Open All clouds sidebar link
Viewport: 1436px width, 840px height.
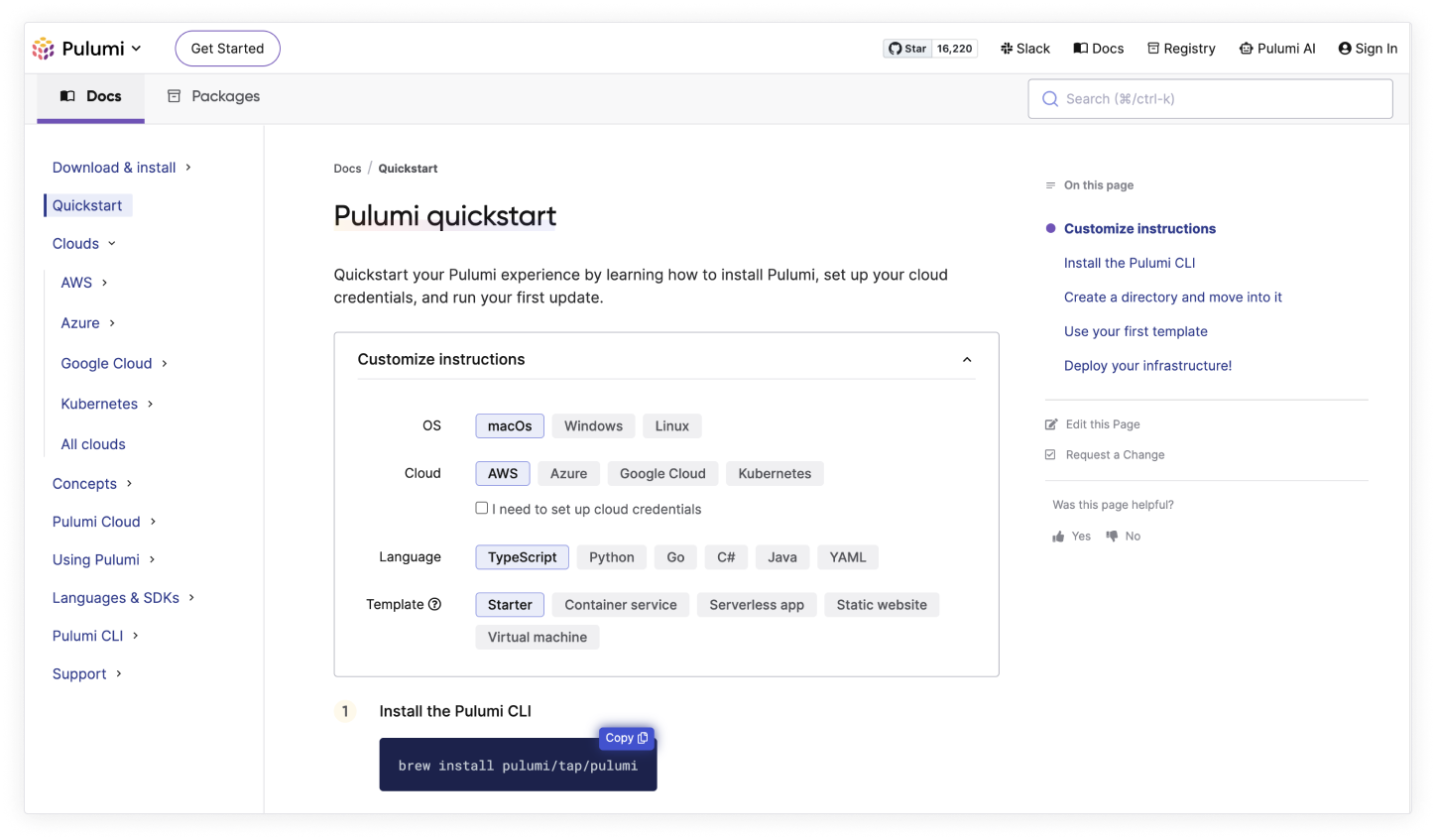[x=93, y=444]
